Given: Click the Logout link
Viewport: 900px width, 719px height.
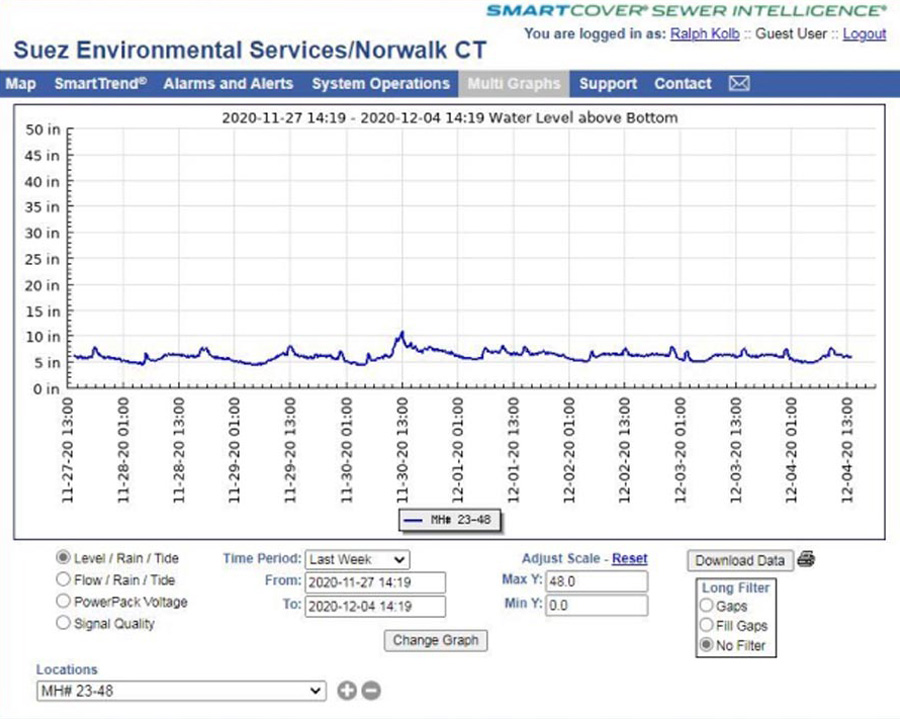Looking at the screenshot, I should coord(864,34).
